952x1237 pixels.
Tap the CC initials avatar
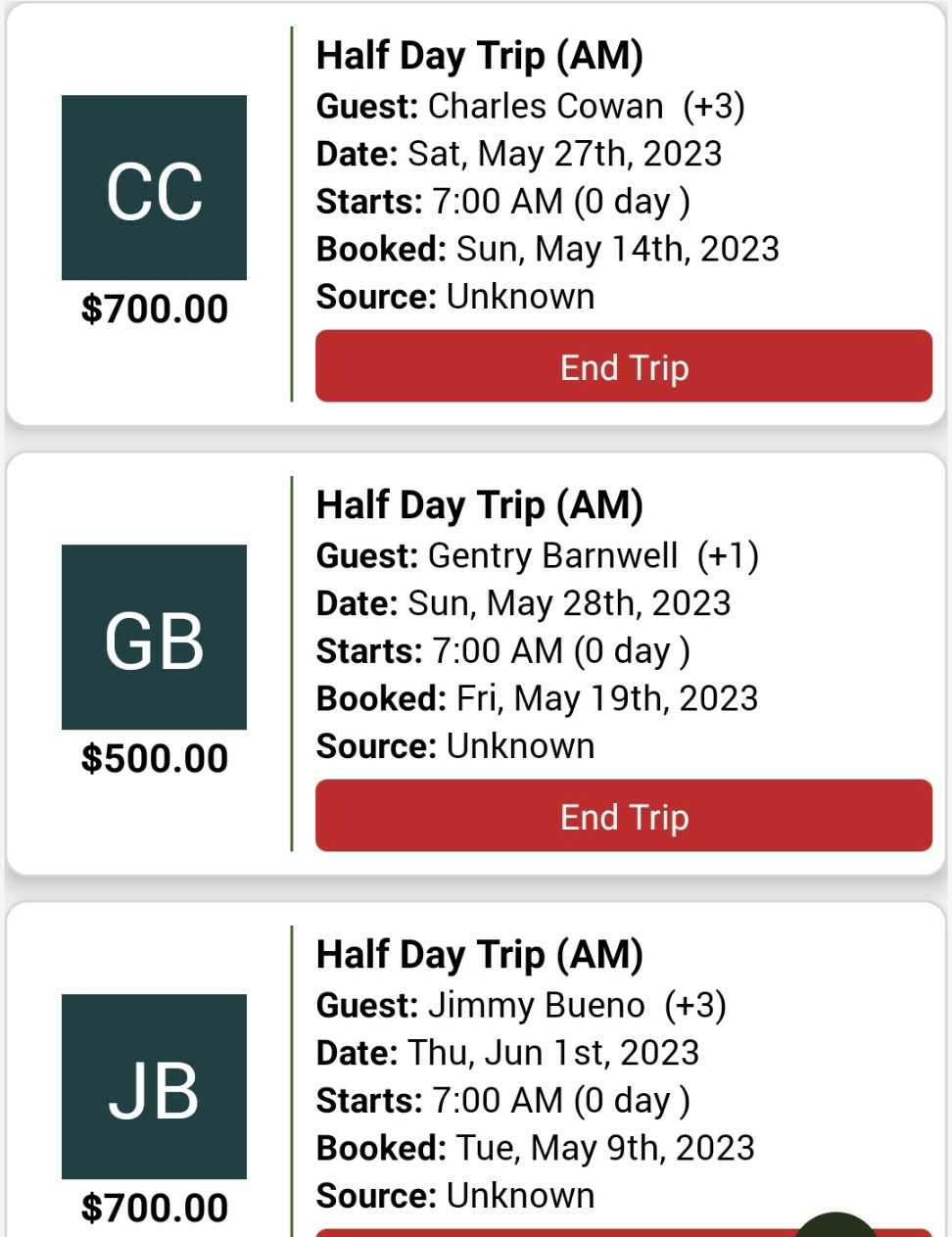pyautogui.click(x=154, y=188)
